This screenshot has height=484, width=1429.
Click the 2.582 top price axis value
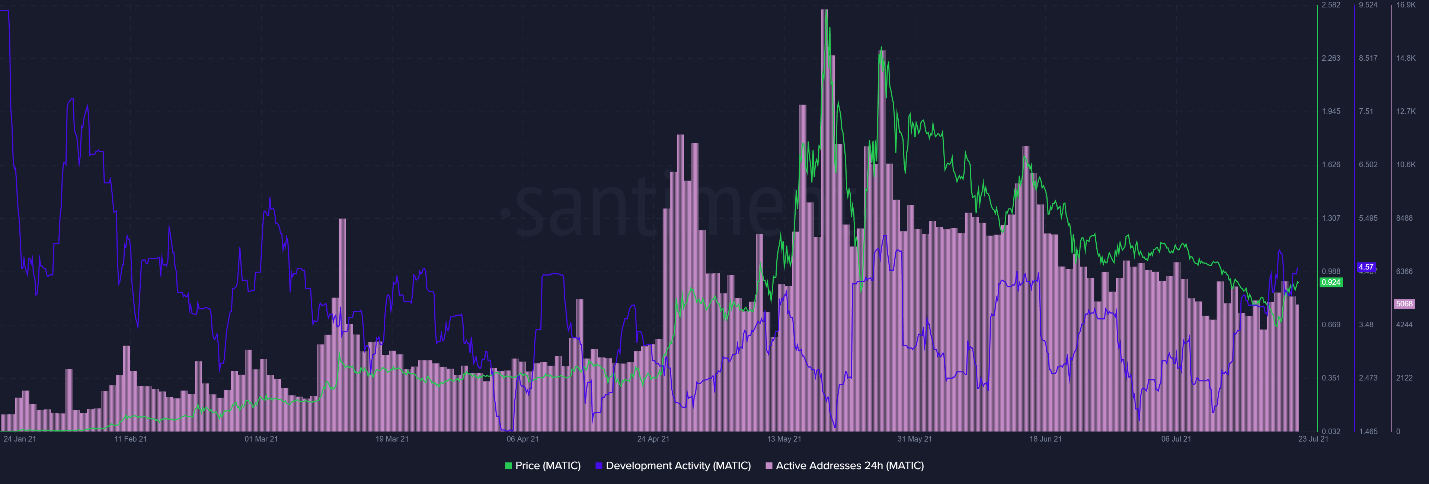pos(1331,5)
